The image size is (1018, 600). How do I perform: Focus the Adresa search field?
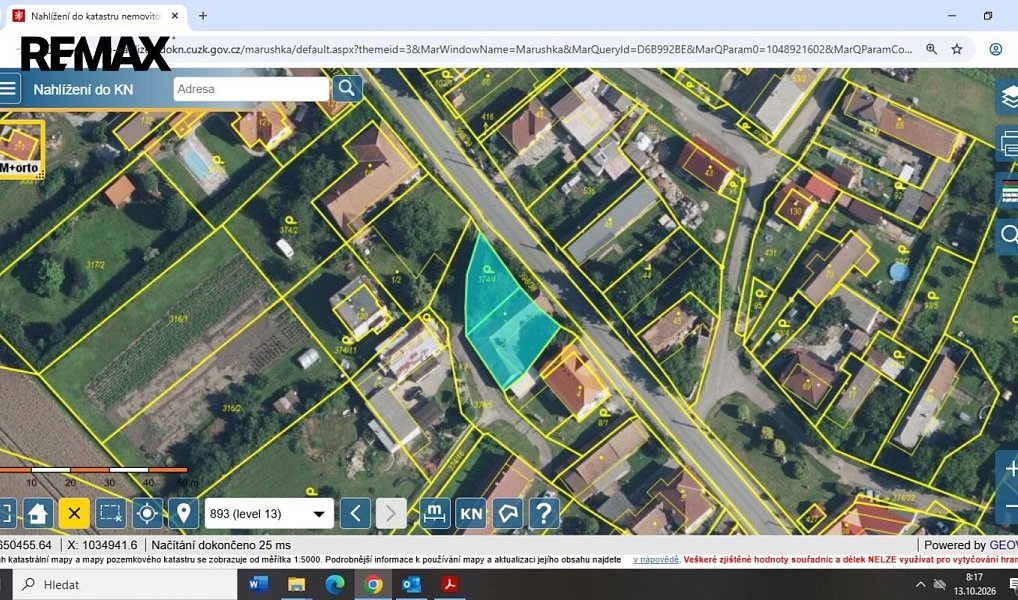click(x=251, y=89)
